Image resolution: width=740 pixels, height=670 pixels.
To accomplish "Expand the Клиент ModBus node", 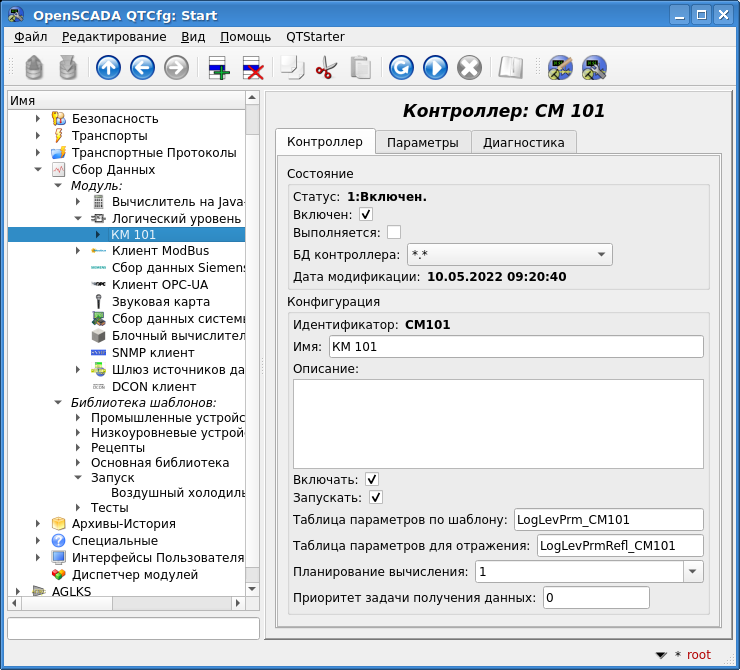I will pos(78,251).
